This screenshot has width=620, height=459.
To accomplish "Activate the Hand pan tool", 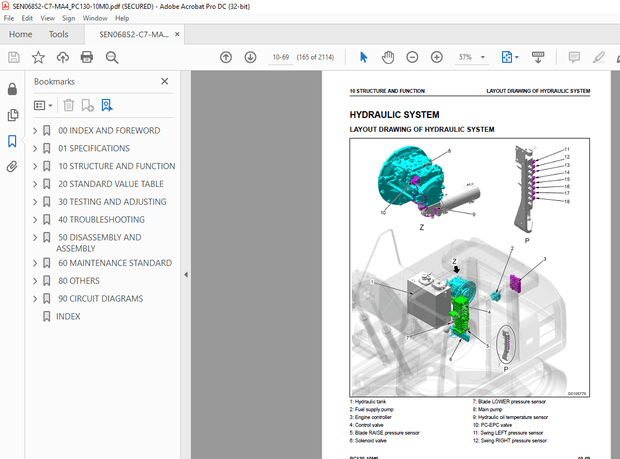I will pos(388,57).
